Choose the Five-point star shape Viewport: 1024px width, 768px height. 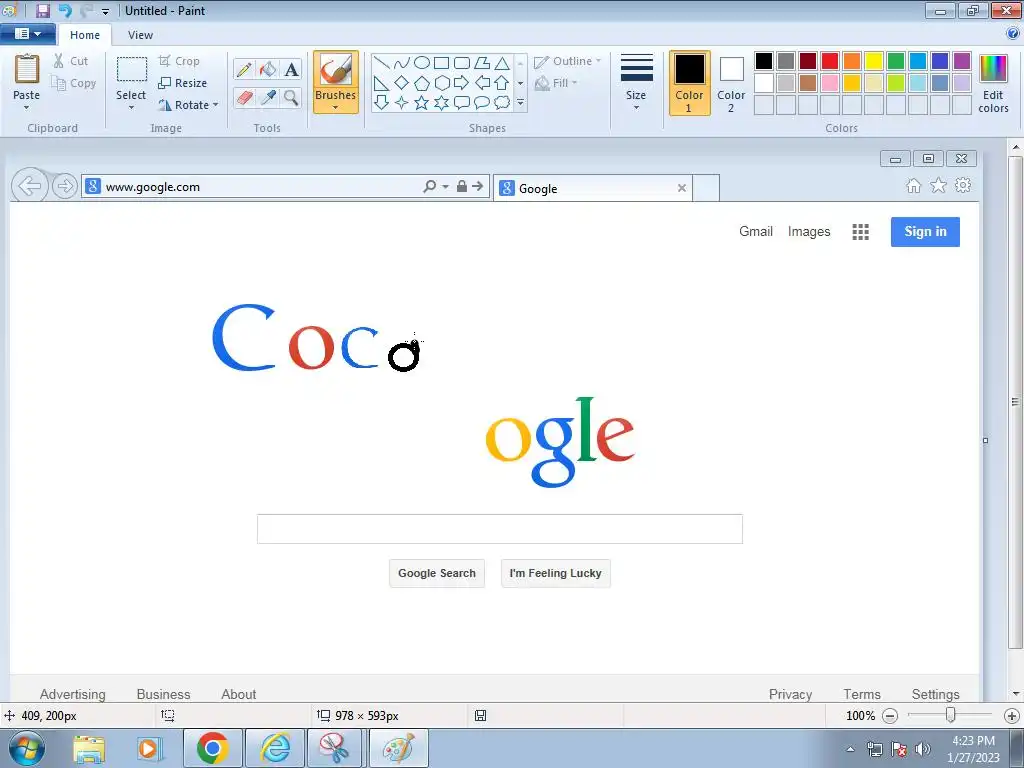pyautogui.click(x=422, y=103)
